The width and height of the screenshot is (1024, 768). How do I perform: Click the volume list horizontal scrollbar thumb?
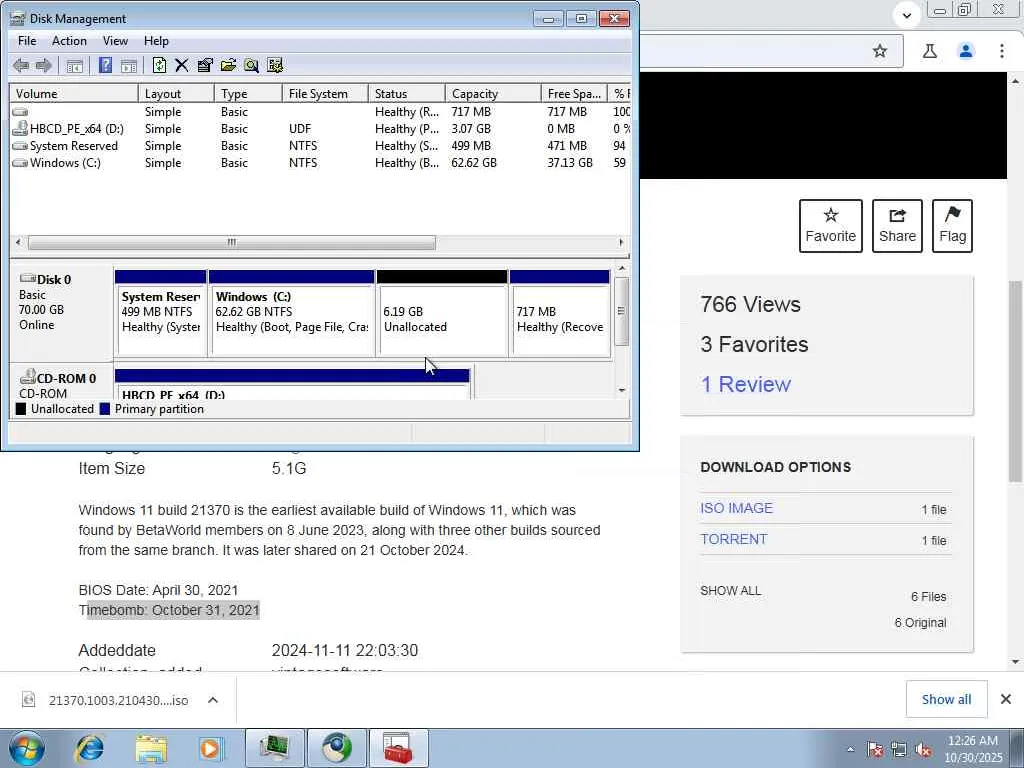point(231,242)
